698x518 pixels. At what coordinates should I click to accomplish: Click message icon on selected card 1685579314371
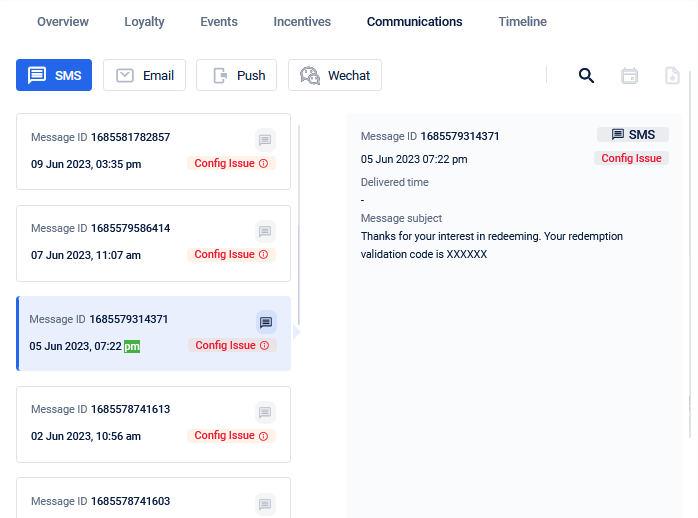[266, 322]
